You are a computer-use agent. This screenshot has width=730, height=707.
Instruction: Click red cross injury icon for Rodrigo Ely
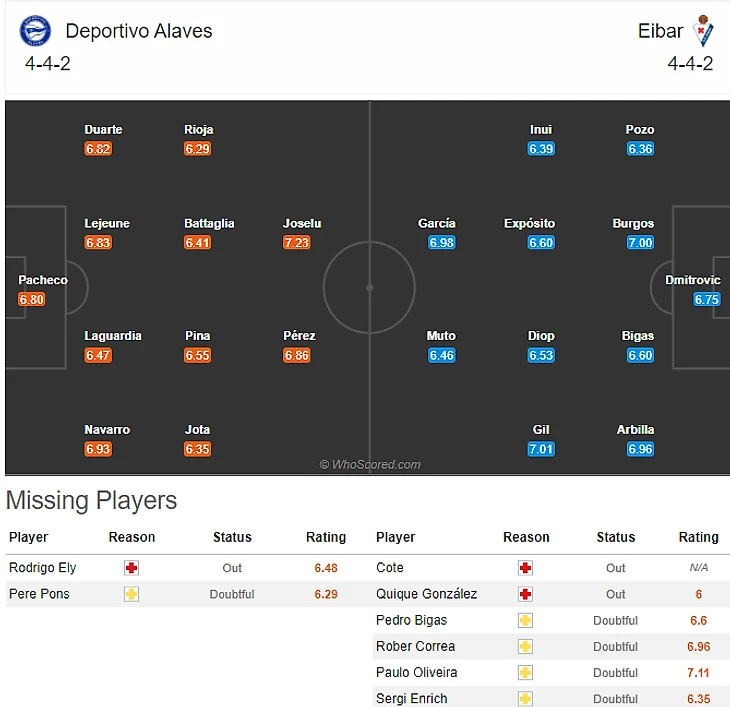(x=131, y=568)
